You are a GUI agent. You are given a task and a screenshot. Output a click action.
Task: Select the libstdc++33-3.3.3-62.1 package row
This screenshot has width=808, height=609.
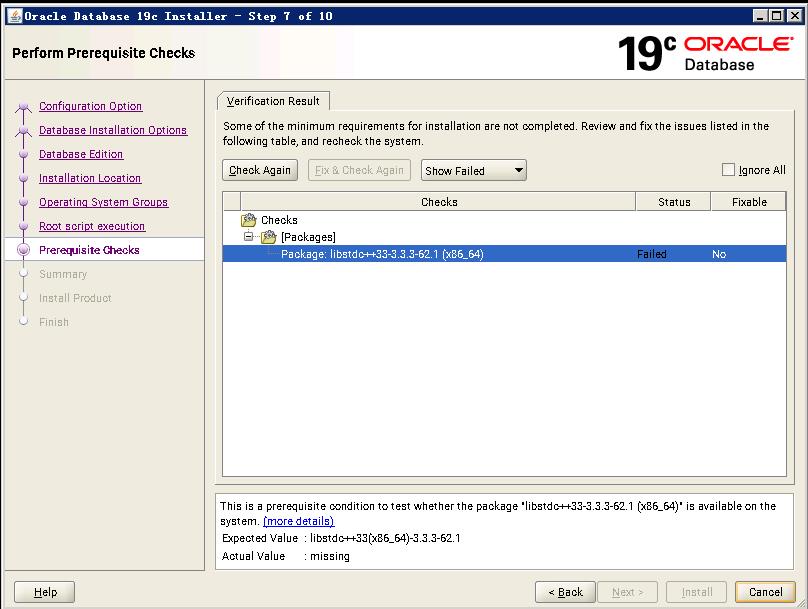click(x=504, y=254)
